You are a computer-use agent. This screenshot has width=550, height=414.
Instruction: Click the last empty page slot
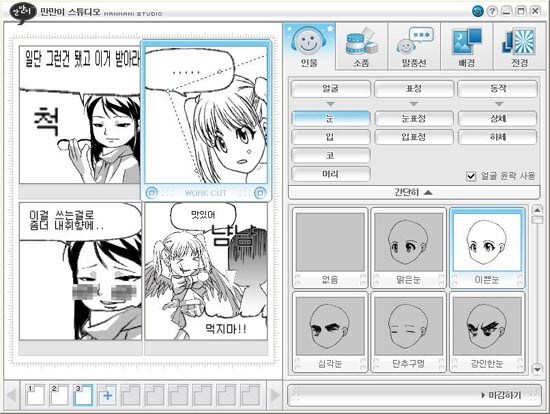(251, 395)
